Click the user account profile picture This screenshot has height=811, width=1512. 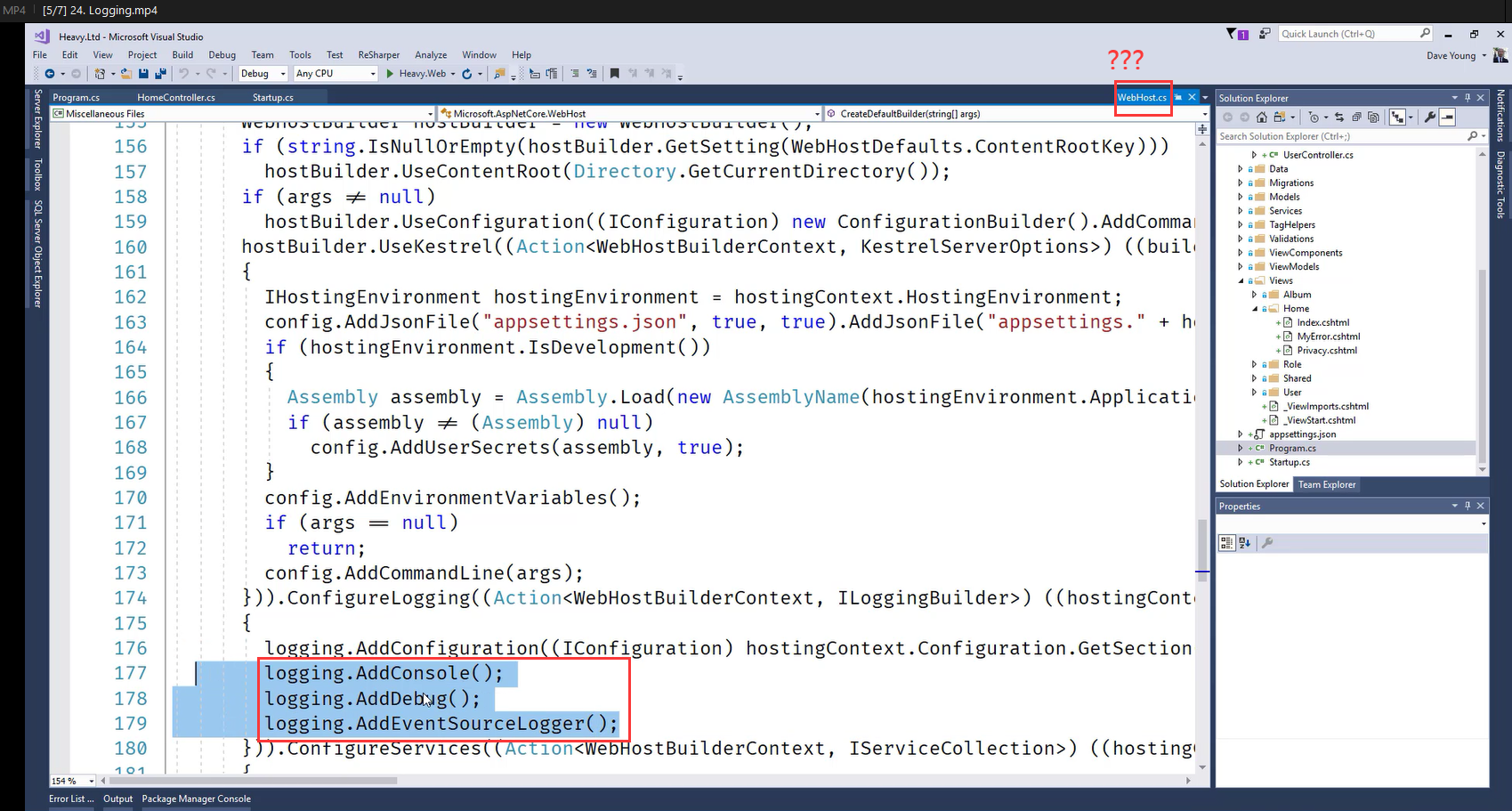click(x=1500, y=55)
